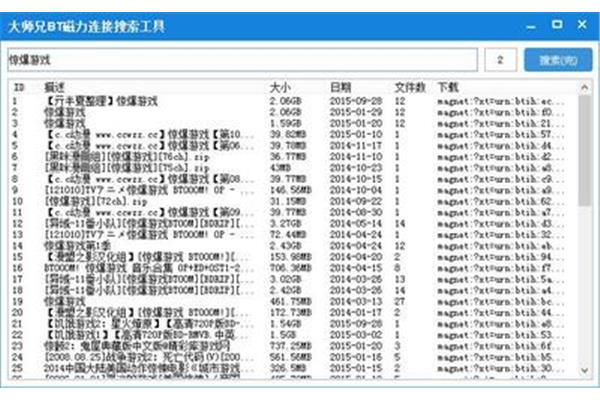Click the 2014-10-15 date cell
The height and width of the screenshot is (400, 600).
click(x=356, y=179)
